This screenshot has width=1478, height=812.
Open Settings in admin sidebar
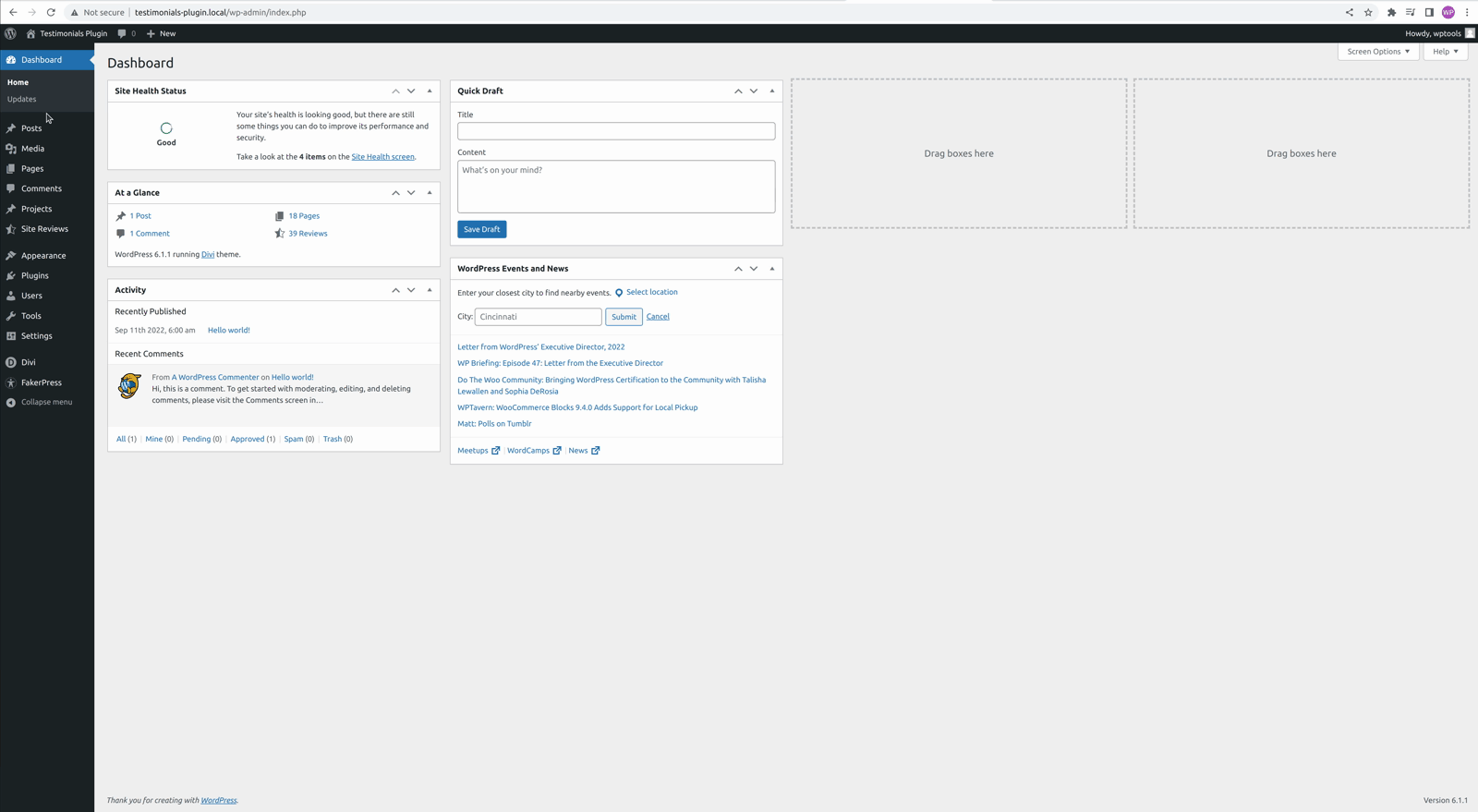(37, 336)
